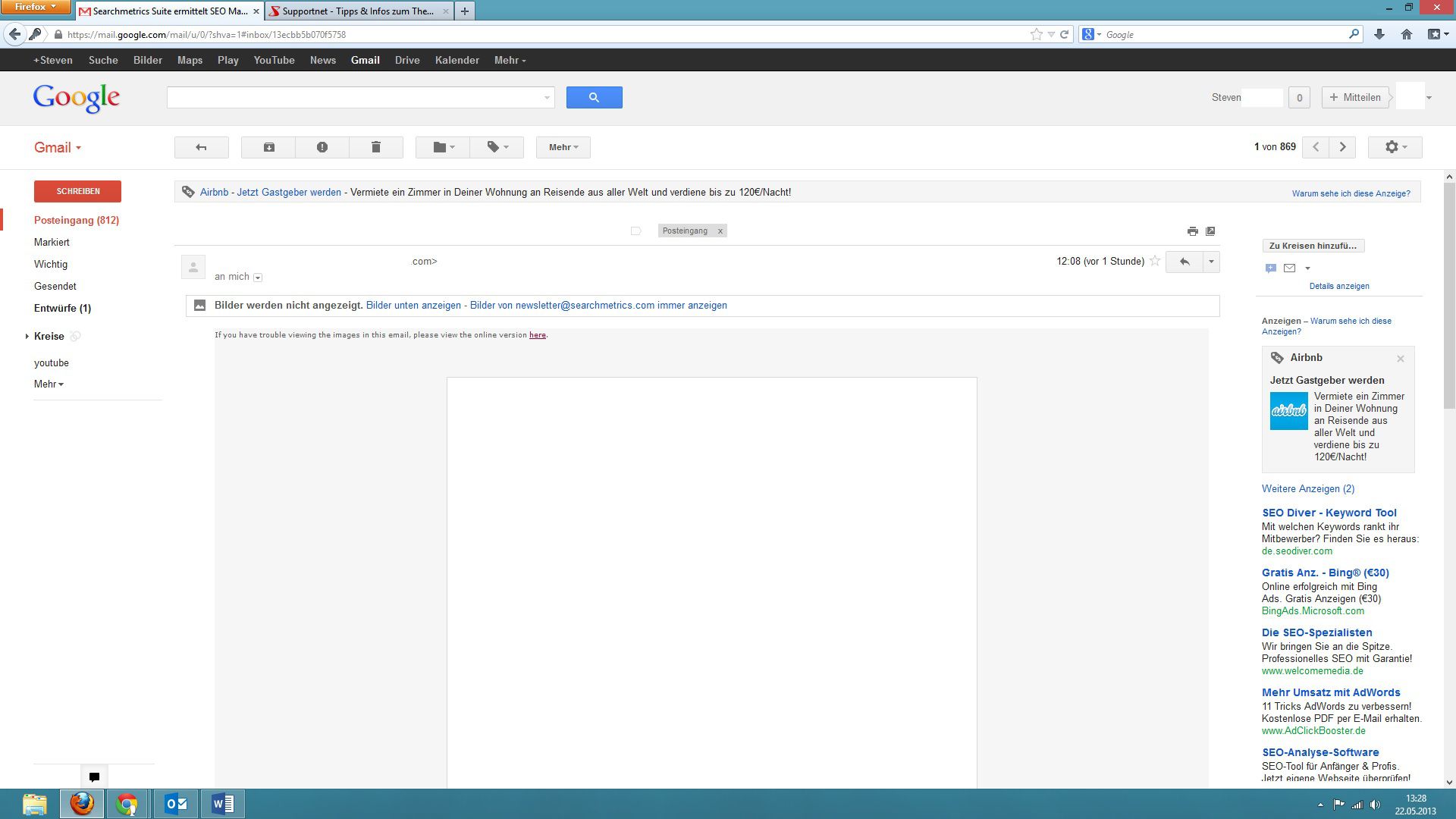Image resolution: width=1456 pixels, height=819 pixels.
Task: Open the Drive menu item
Action: 407,60
